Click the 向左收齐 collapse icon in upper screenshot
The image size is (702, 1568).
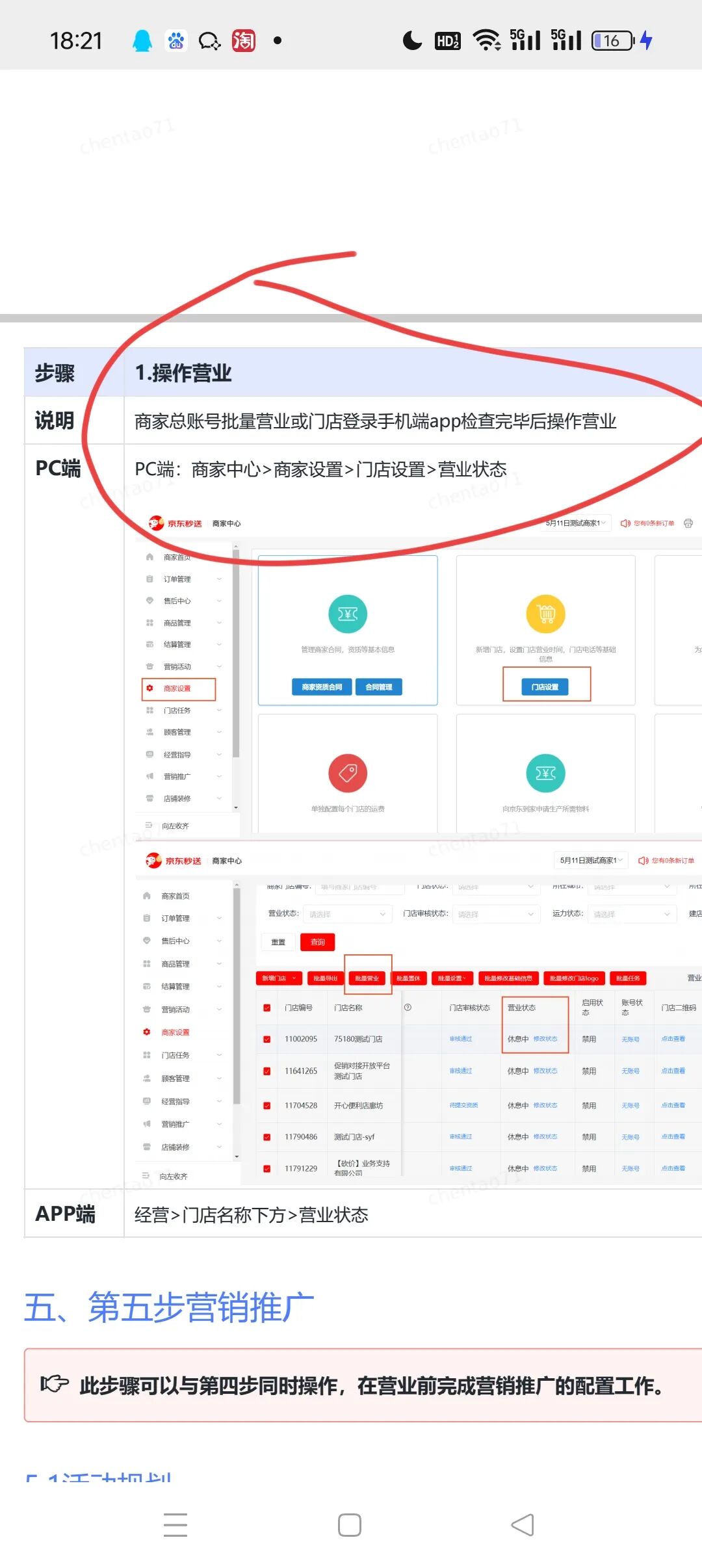pyautogui.click(x=148, y=826)
